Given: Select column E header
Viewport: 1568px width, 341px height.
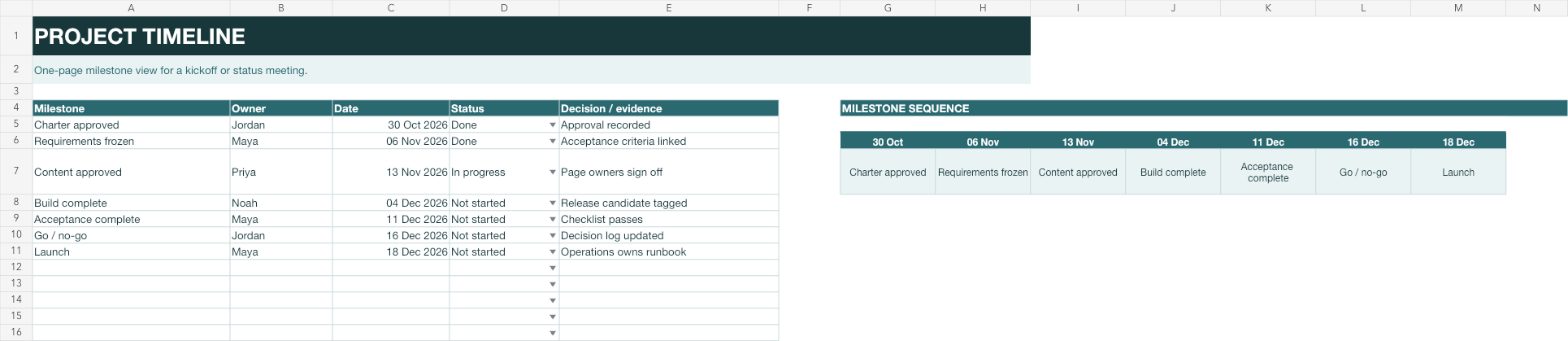Looking at the screenshot, I should 669,8.
